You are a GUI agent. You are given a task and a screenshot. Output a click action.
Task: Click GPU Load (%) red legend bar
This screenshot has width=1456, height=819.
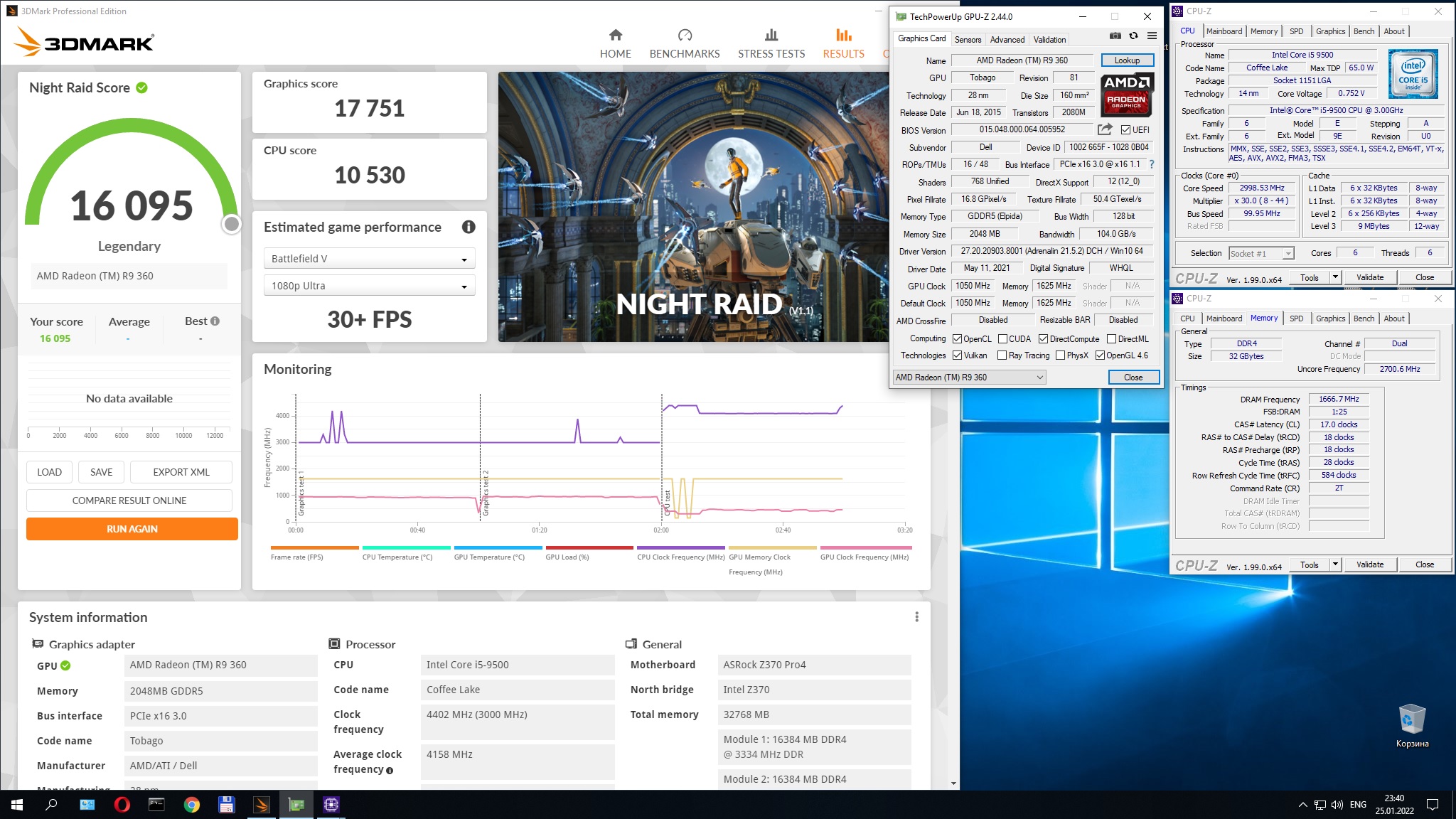tap(589, 547)
